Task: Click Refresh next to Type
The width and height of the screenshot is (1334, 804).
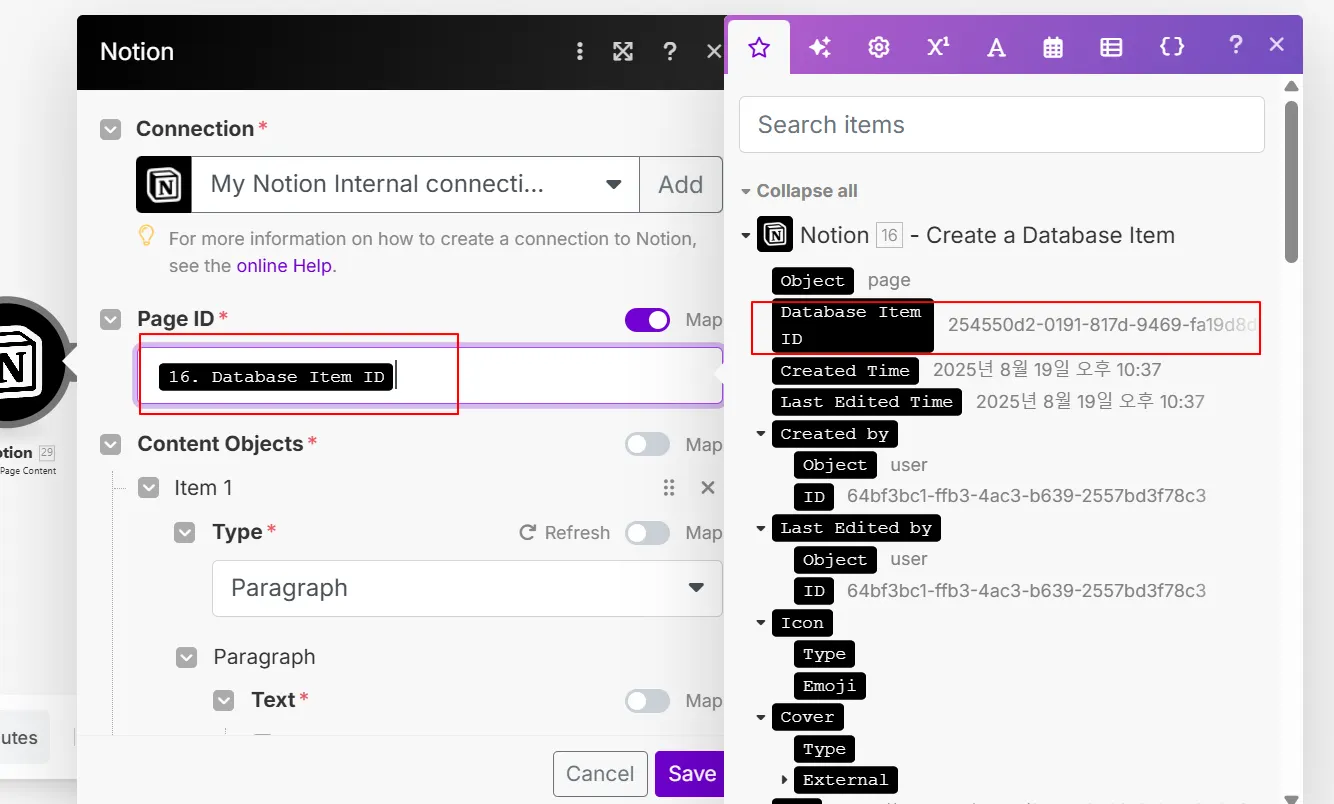Action: coord(565,533)
